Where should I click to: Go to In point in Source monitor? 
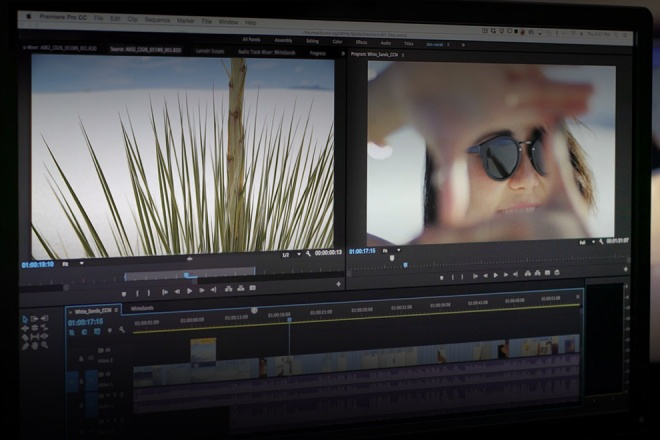click(165, 292)
